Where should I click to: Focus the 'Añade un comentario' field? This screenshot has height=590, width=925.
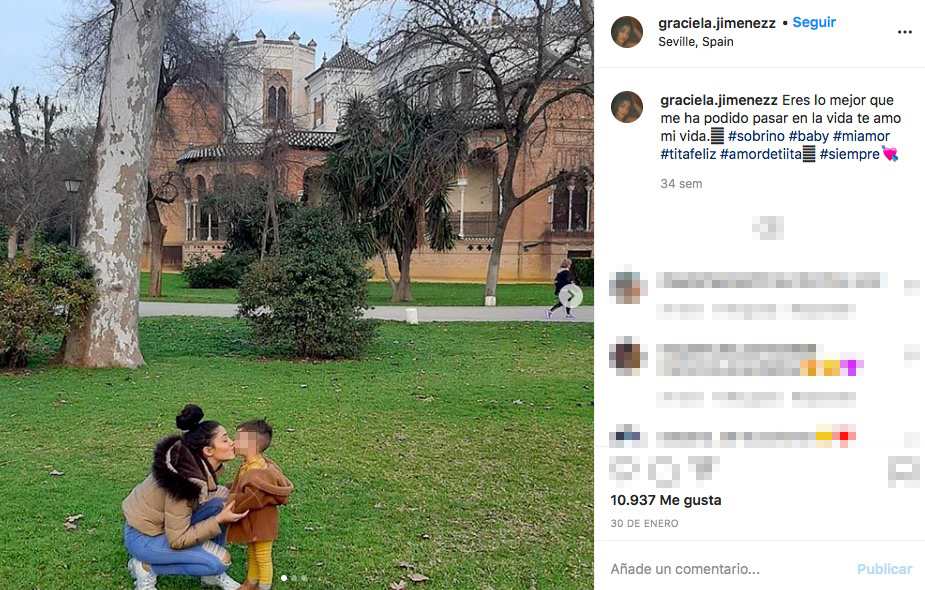click(732, 569)
